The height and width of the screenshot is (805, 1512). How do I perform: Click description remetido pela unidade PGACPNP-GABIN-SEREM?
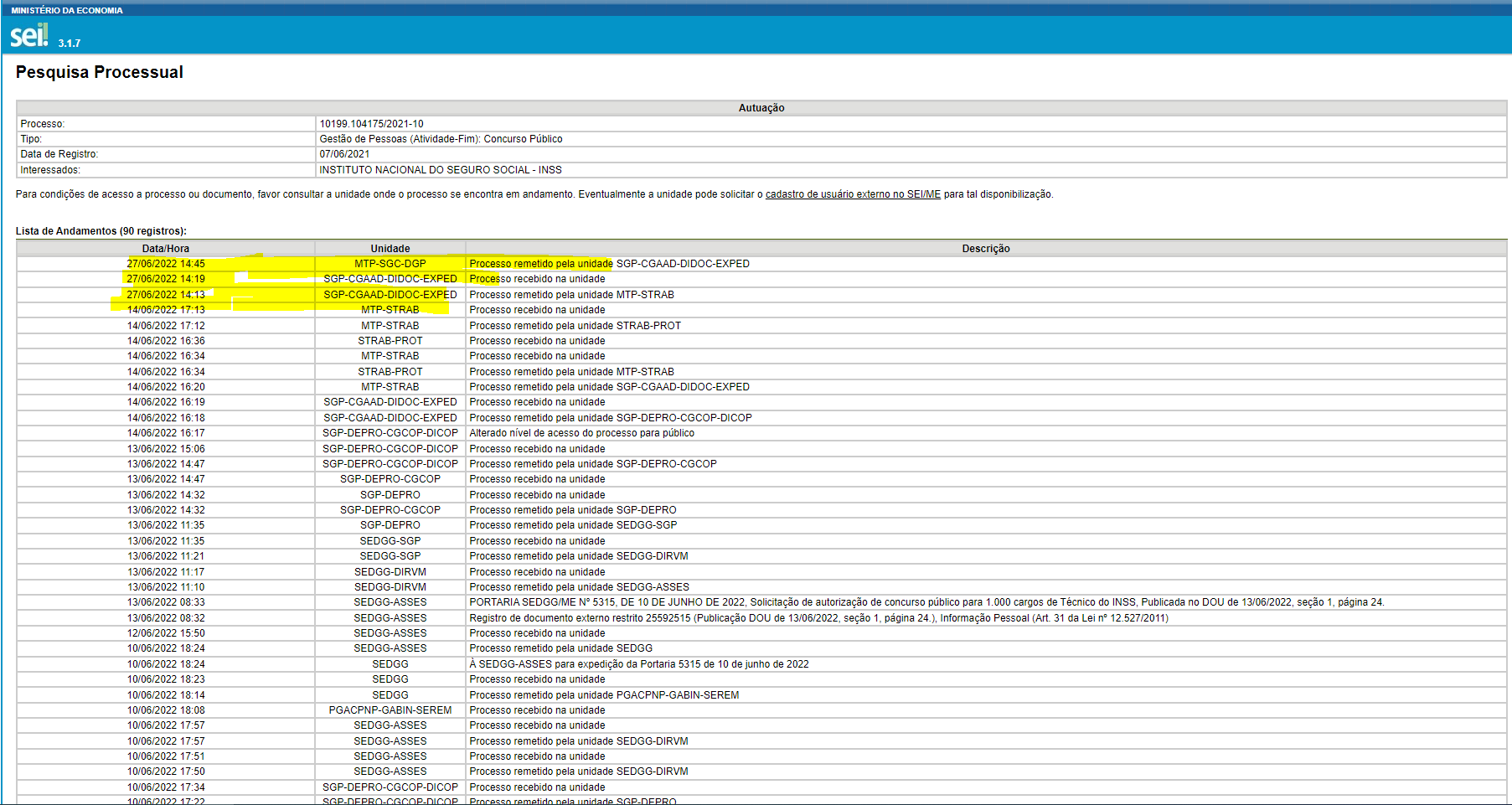(x=605, y=695)
